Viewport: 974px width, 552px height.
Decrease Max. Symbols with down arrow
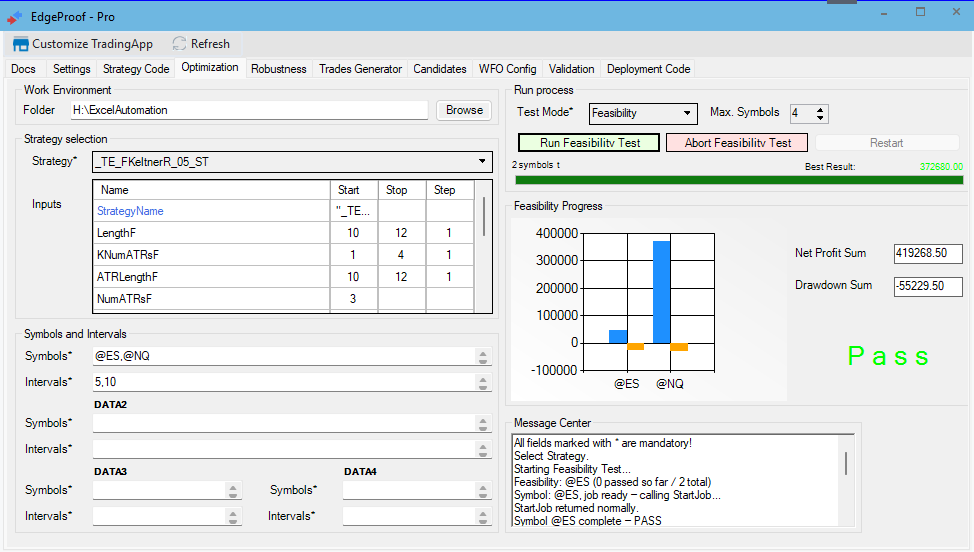click(x=820, y=117)
